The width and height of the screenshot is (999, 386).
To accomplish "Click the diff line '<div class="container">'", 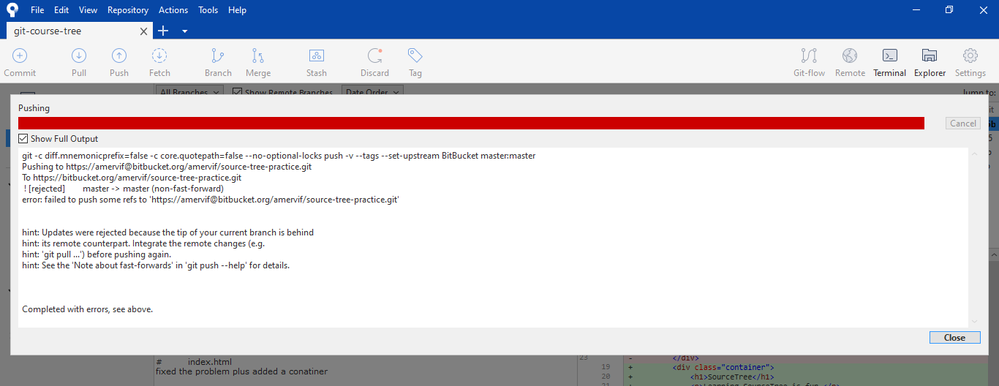I will coord(722,368).
